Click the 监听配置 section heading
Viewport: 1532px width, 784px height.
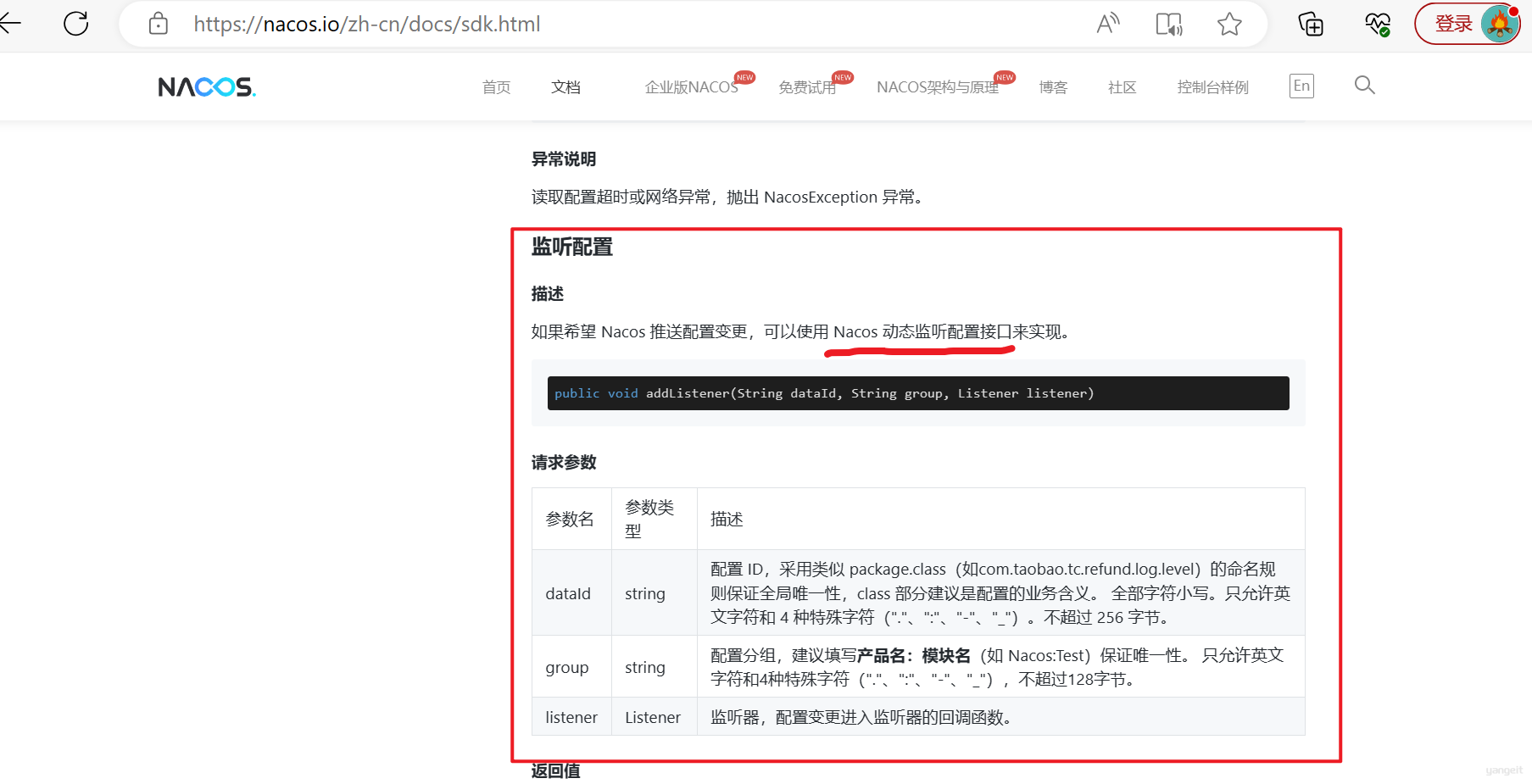pyautogui.click(x=572, y=247)
